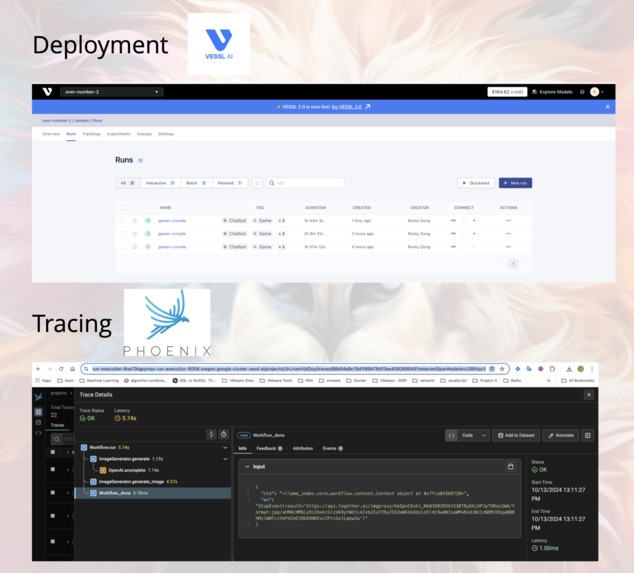Switch to the Trackings tab
The width and height of the screenshot is (634, 573).
pos(91,134)
